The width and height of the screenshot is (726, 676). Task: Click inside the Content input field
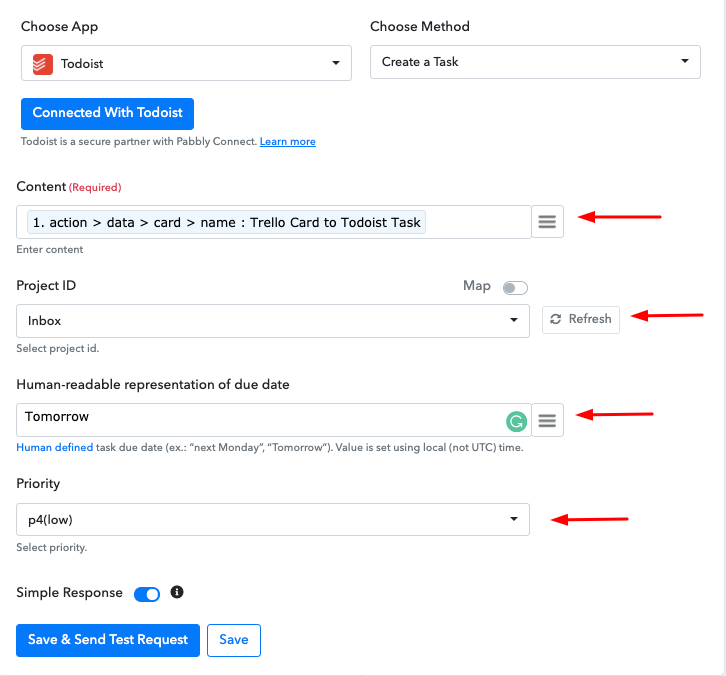click(x=274, y=222)
